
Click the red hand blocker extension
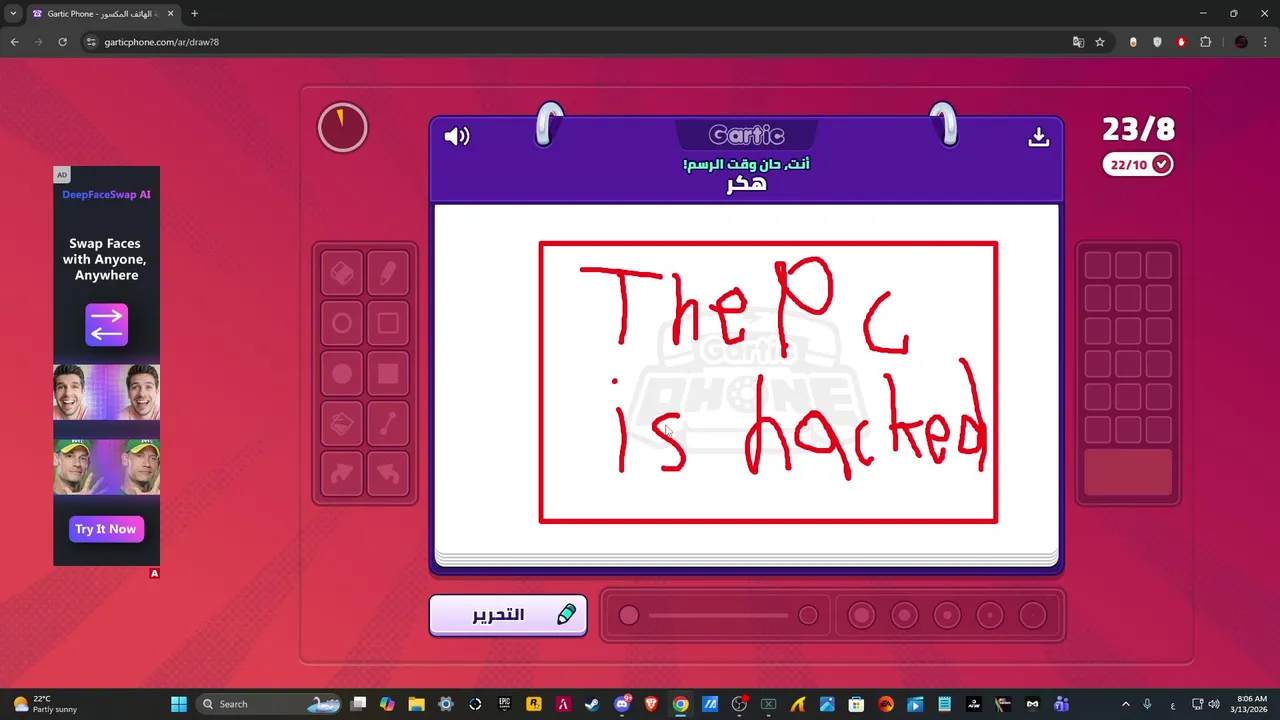point(1181,42)
